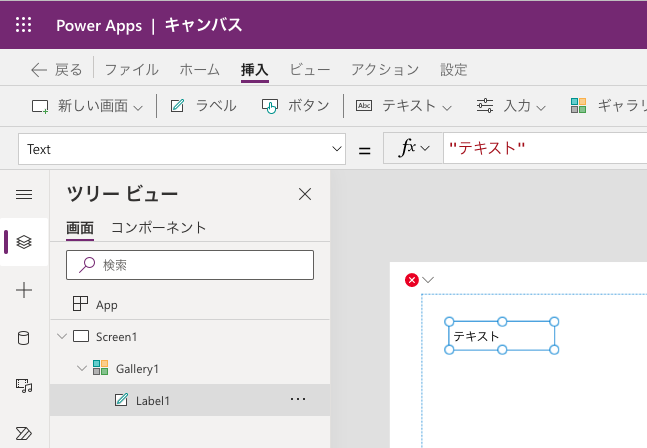647x448 pixels.
Task: Open the Label1 more options ellipsis
Action: 298,400
